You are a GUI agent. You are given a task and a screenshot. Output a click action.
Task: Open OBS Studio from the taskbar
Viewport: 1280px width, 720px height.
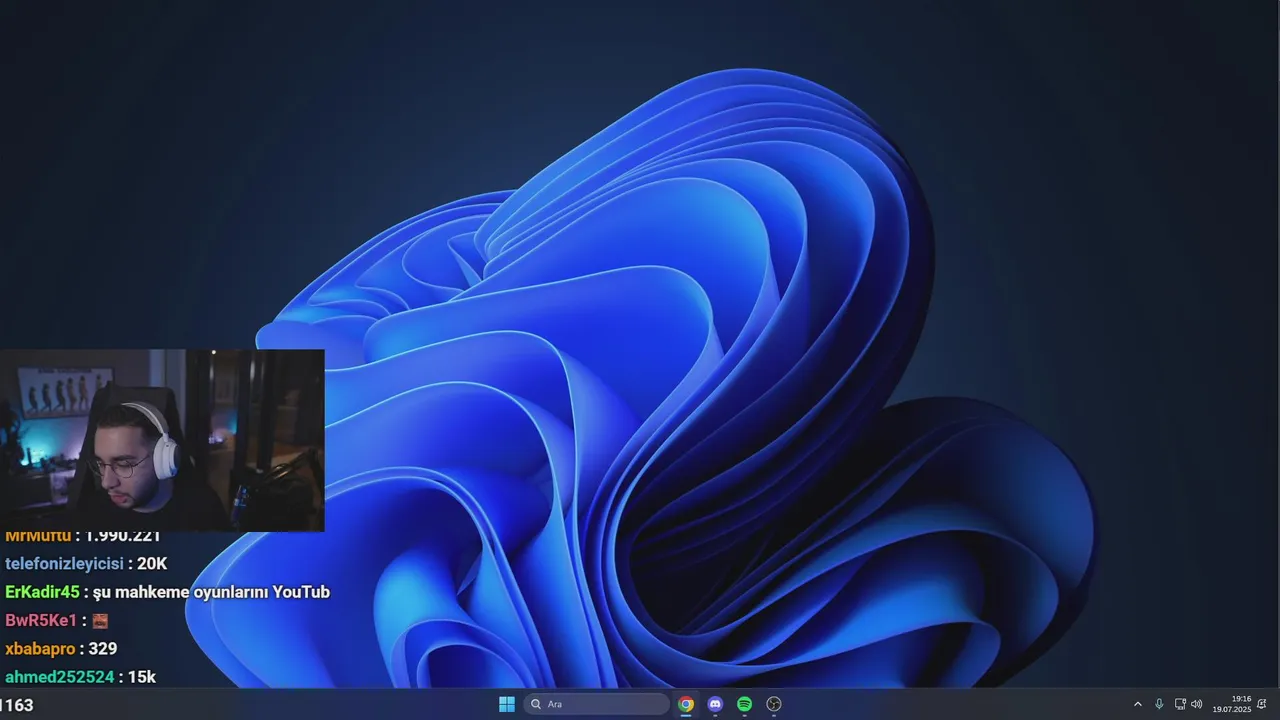tap(773, 704)
